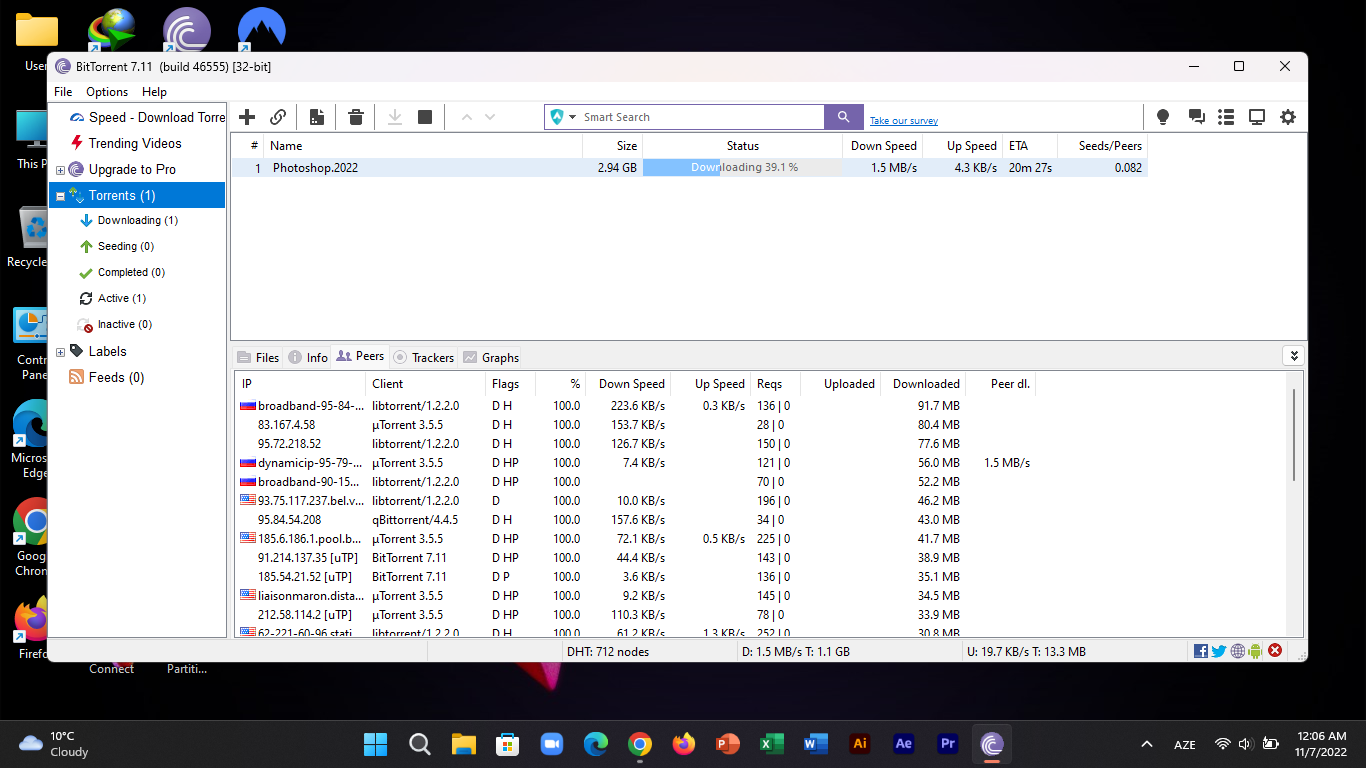Click the globe network icon in the status bar
This screenshot has height=768, width=1366.
tap(1238, 651)
